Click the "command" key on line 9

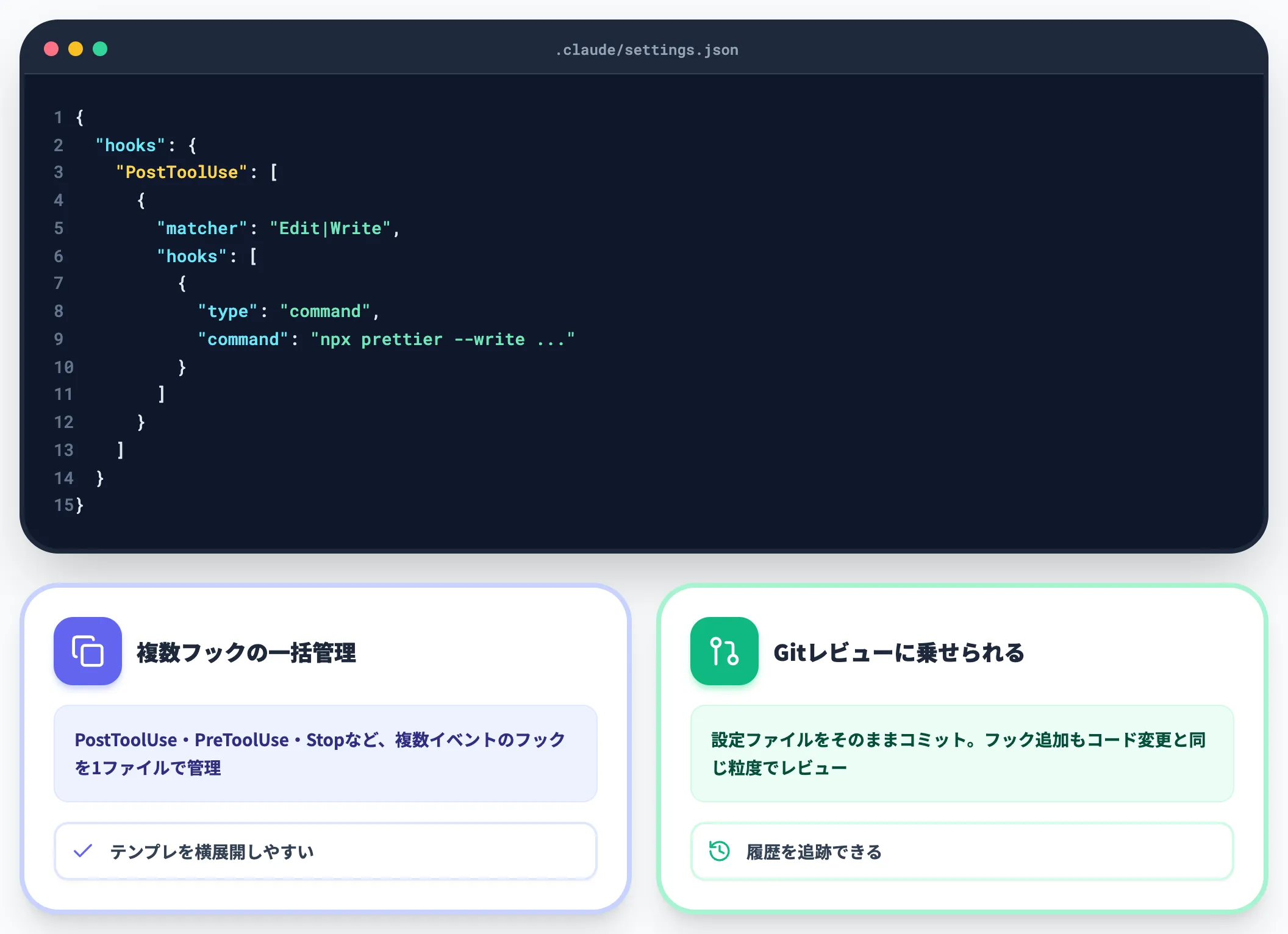(x=243, y=340)
